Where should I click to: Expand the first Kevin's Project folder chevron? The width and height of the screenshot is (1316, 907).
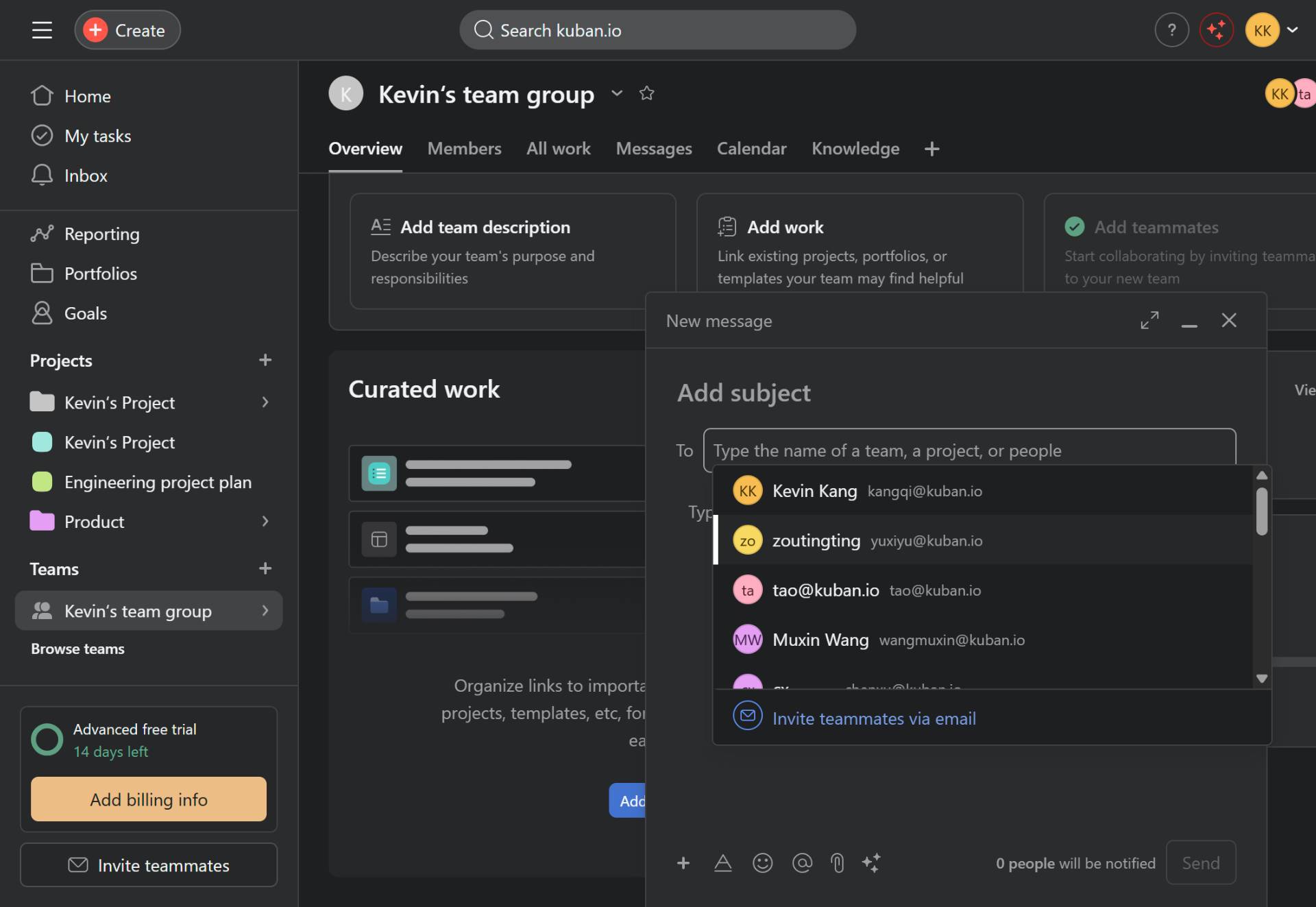265,402
